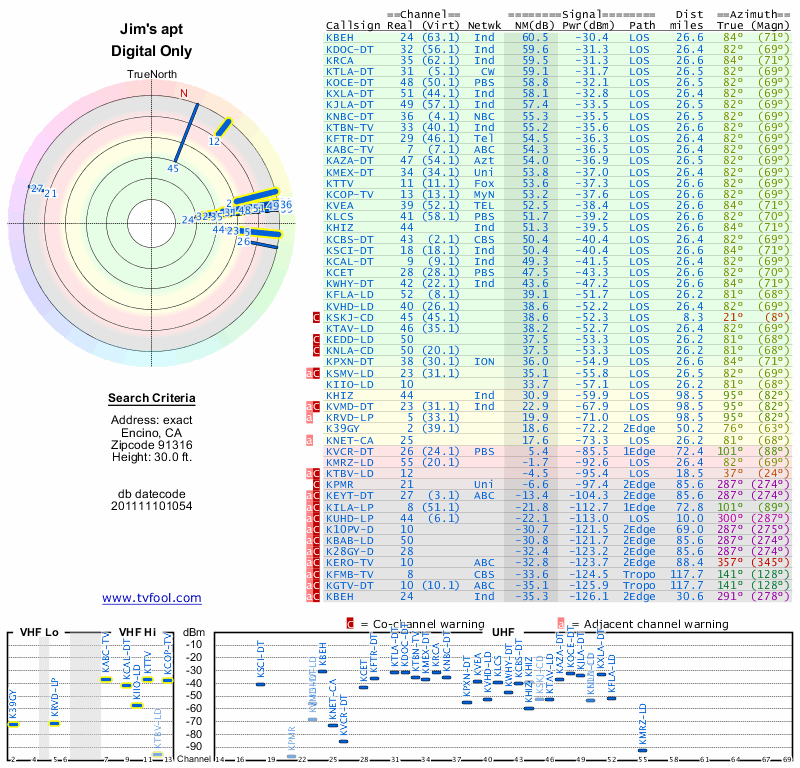Click the 'TrueNorth' label above the radar
Image resolution: width=800 pixels, height=768 pixels.
(152, 75)
